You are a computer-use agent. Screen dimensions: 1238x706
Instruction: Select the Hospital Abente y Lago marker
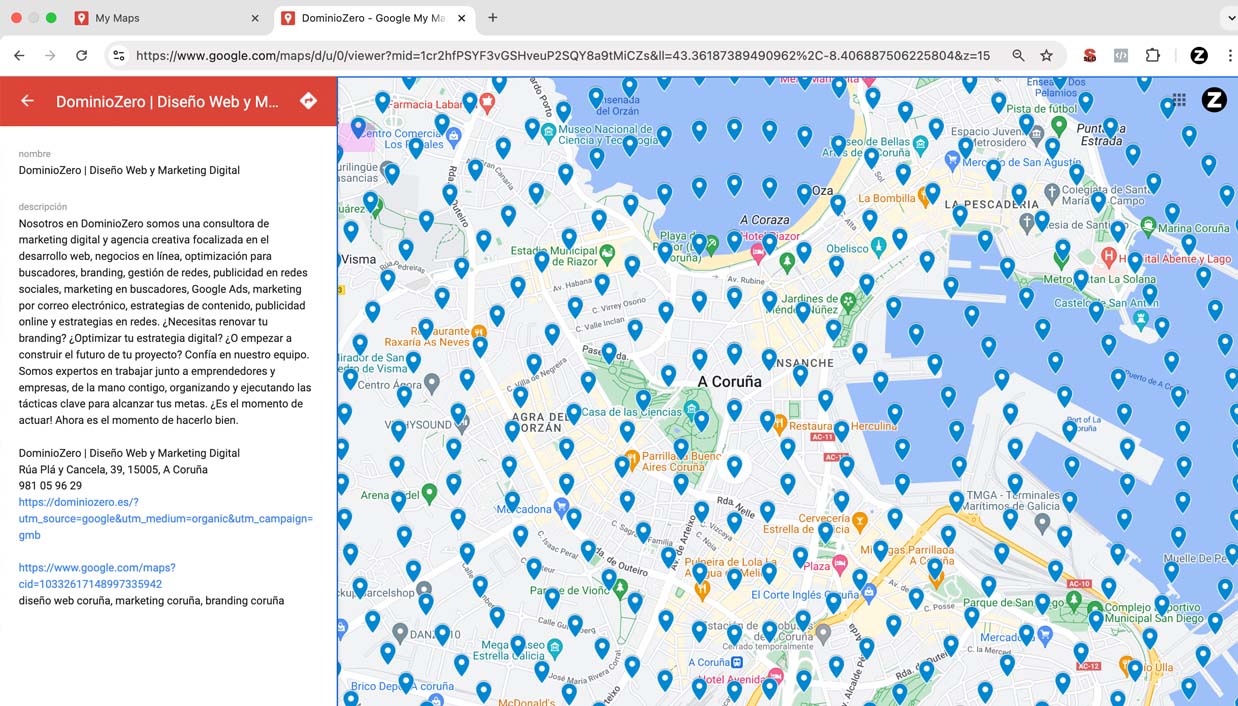pos(1108,256)
